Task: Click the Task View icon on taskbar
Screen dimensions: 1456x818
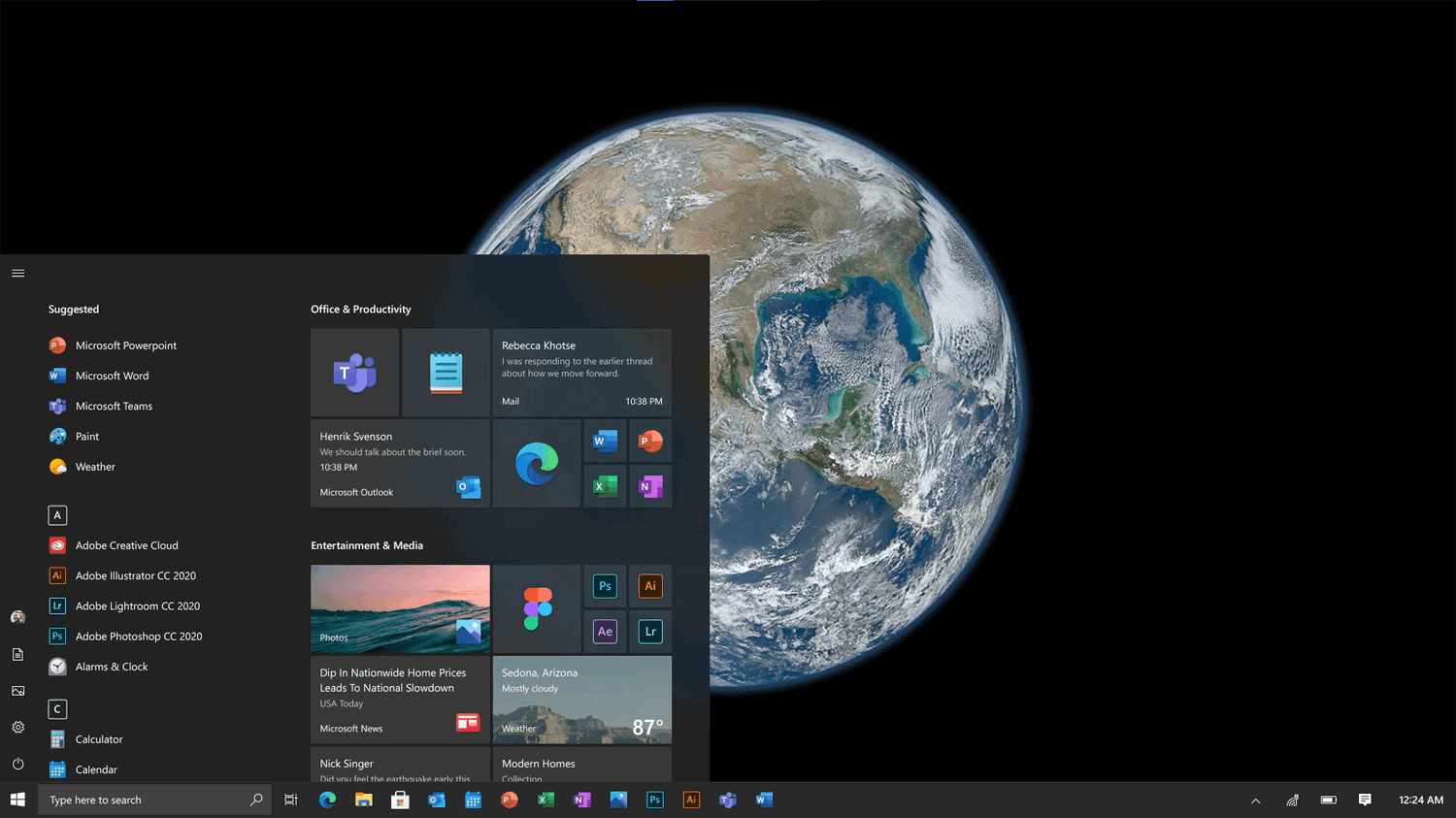Action: coord(290,800)
